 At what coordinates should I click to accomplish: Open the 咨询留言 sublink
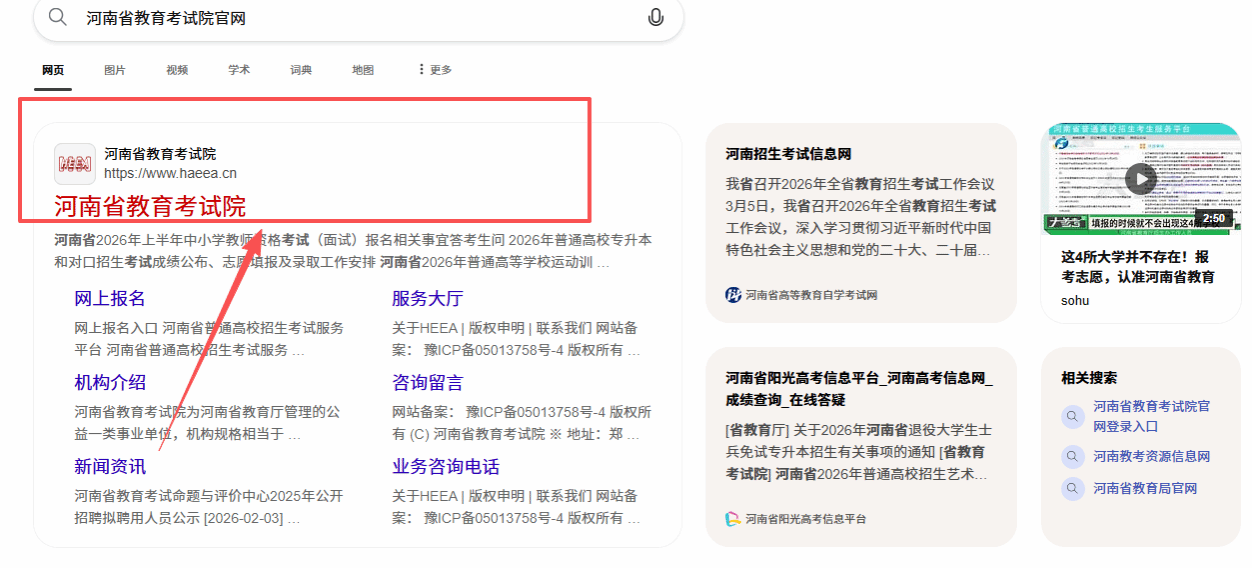[427, 383]
